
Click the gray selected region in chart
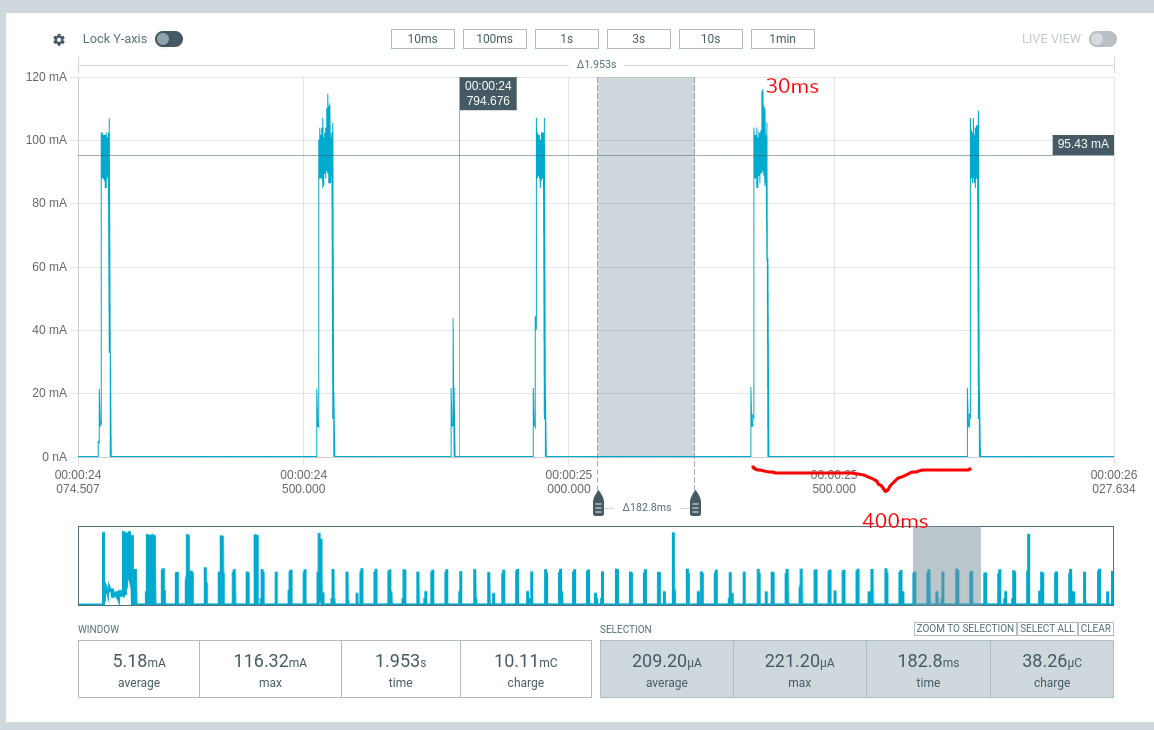click(646, 267)
